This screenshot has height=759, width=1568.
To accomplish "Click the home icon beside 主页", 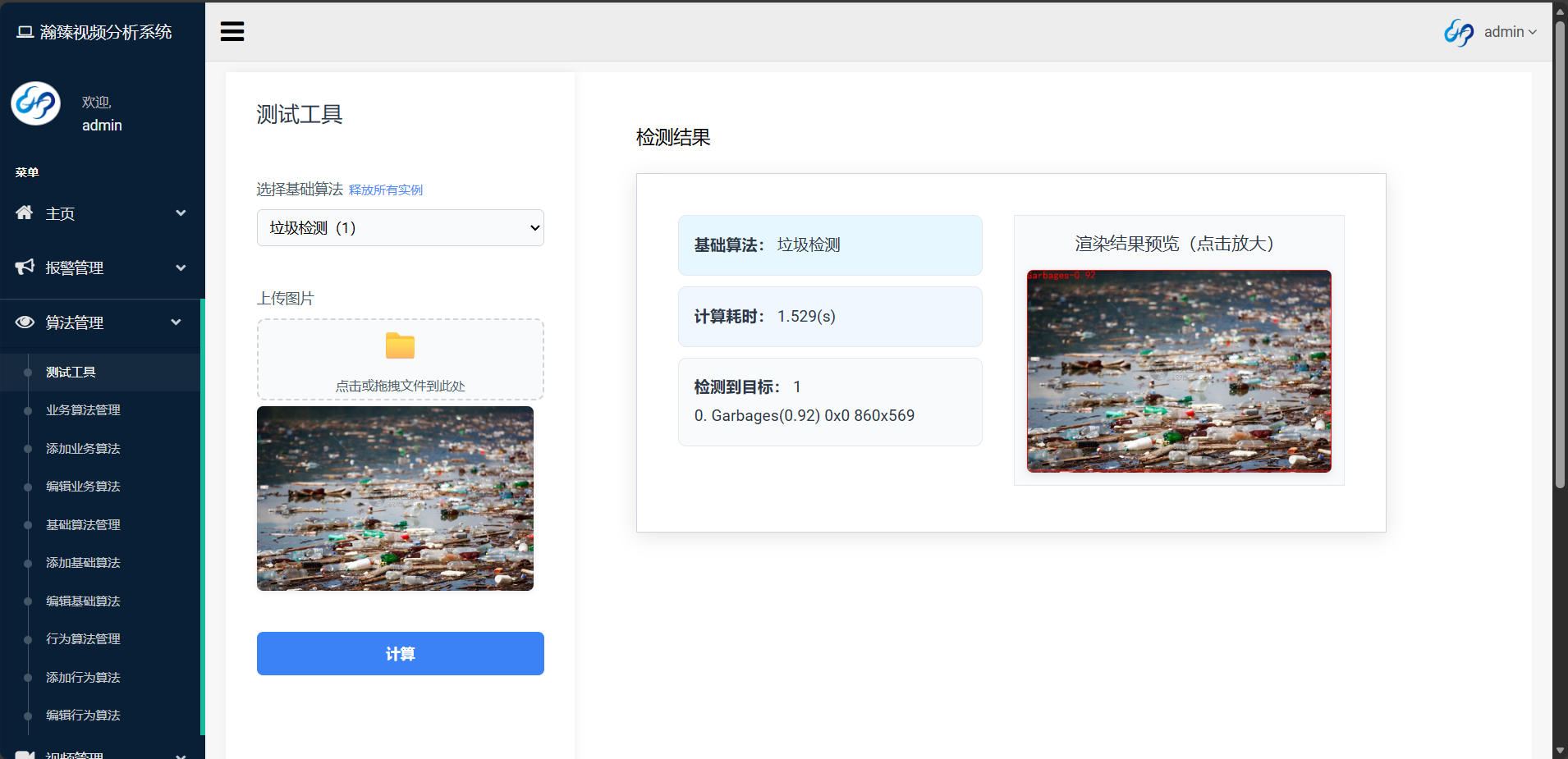I will coord(25,213).
